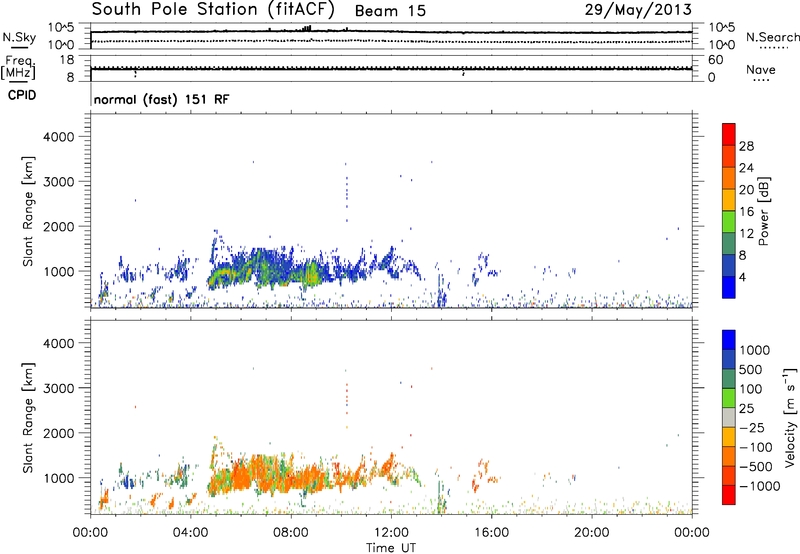The width and height of the screenshot is (800, 554).
Task: Pick the blue power swatch below 4 dB
Action: [x=729, y=287]
